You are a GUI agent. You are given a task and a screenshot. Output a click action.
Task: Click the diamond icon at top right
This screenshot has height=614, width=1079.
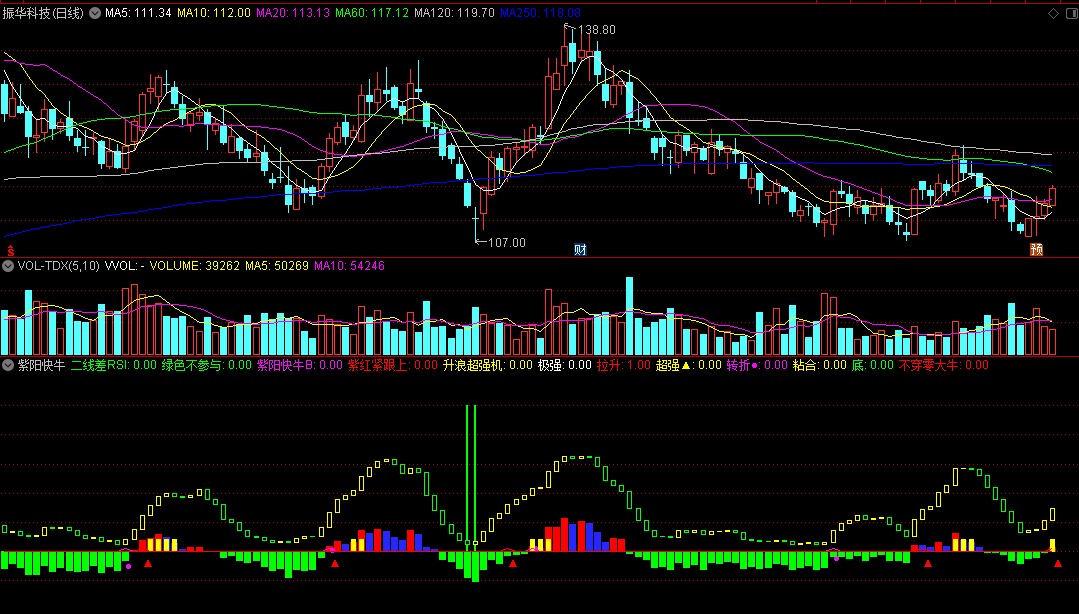click(1054, 13)
